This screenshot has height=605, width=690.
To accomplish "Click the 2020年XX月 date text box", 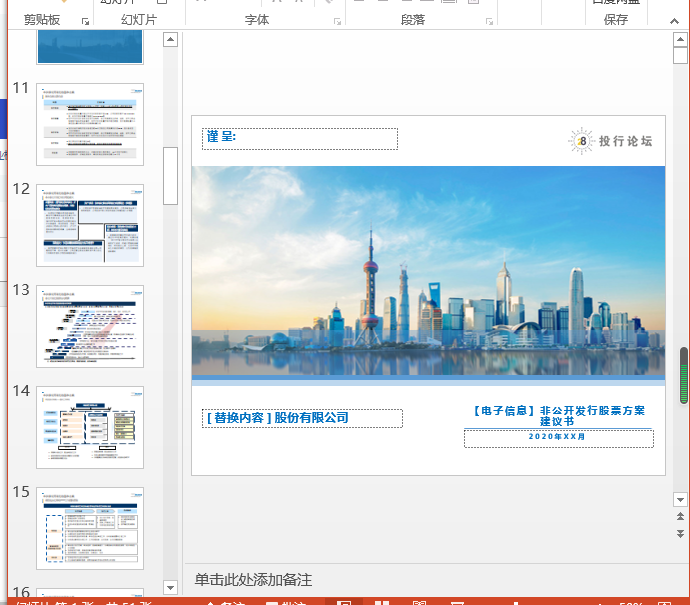I will 558,438.
